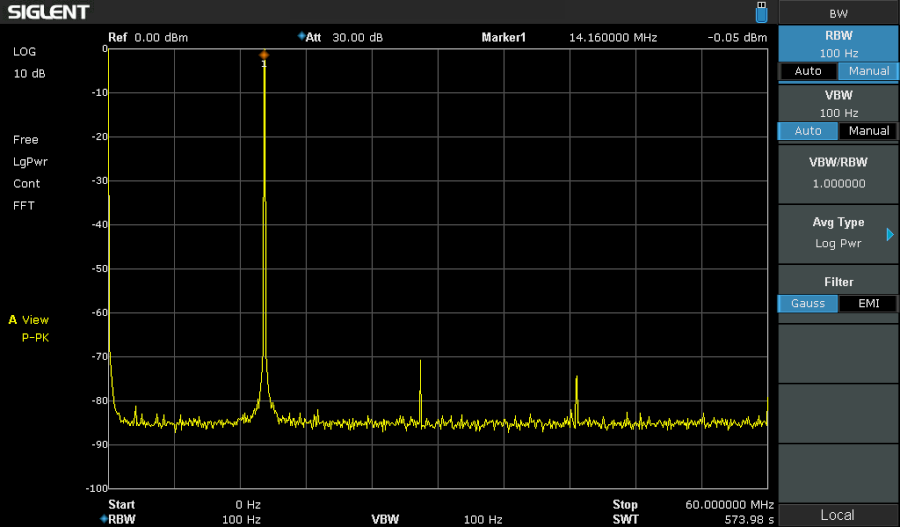Click the Att 30.00 dB readout

(340, 37)
